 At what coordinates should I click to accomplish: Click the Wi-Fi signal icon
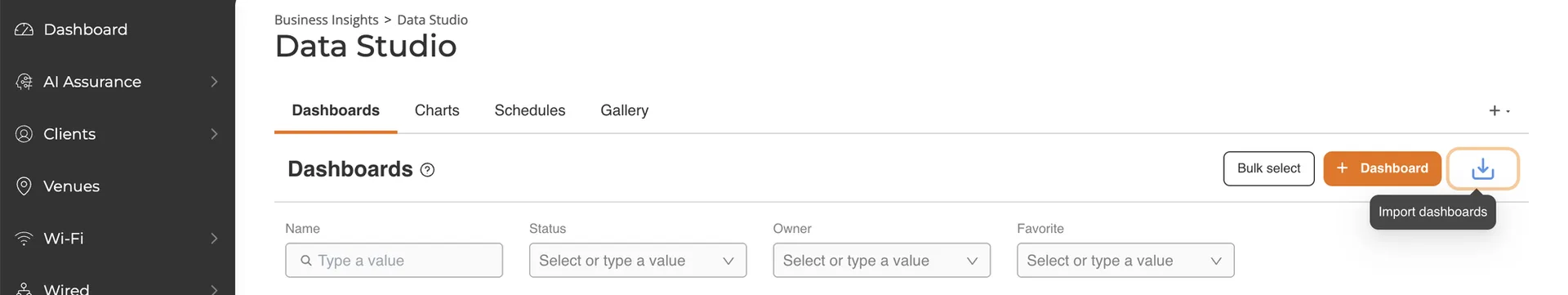coord(24,239)
